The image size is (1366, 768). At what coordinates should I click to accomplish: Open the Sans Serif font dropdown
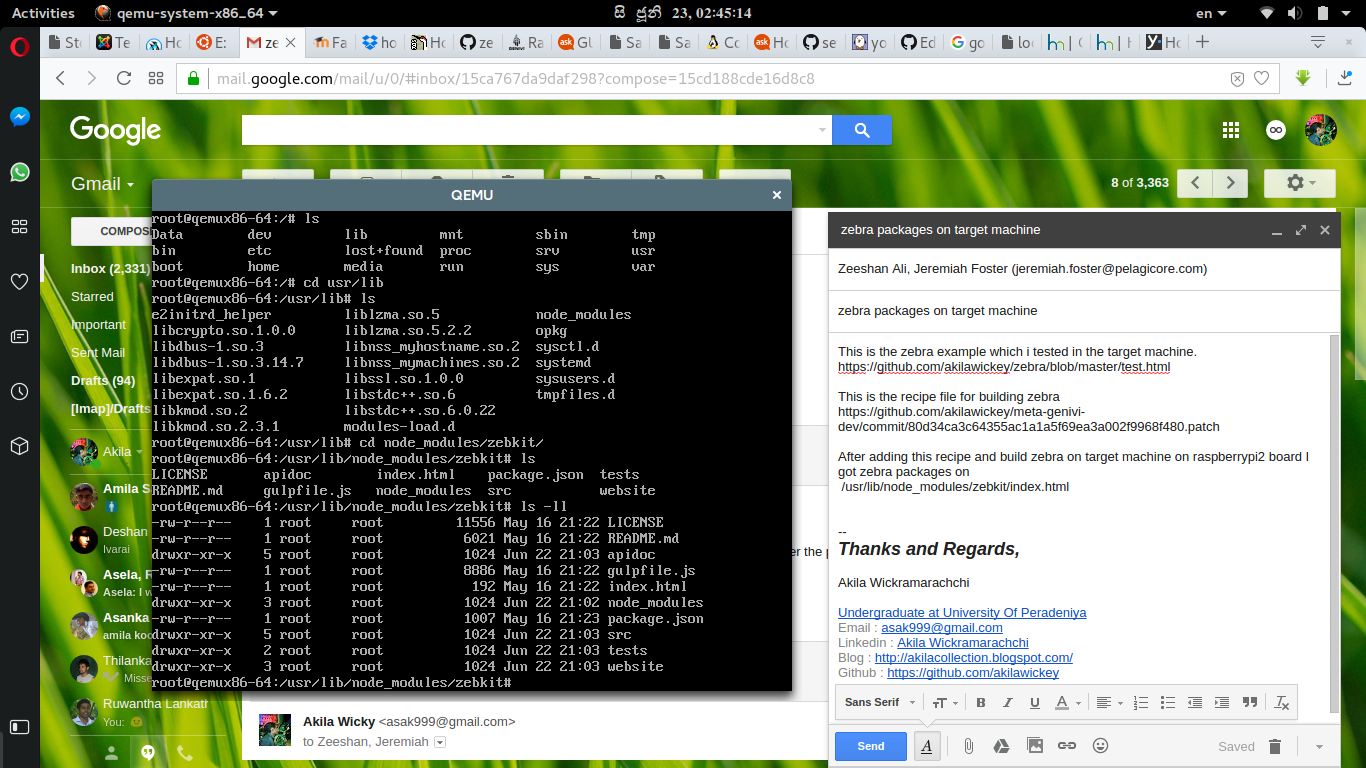pyautogui.click(x=879, y=702)
